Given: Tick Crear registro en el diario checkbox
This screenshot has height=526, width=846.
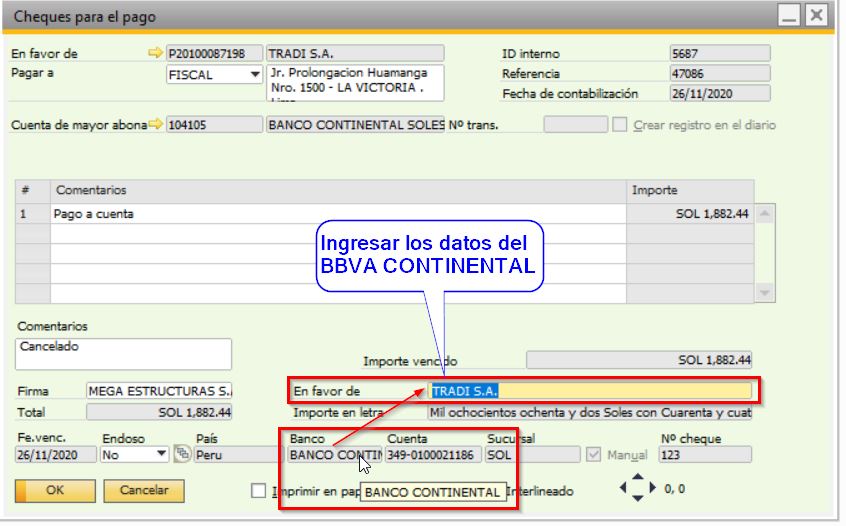Looking at the screenshot, I should [x=619, y=125].
